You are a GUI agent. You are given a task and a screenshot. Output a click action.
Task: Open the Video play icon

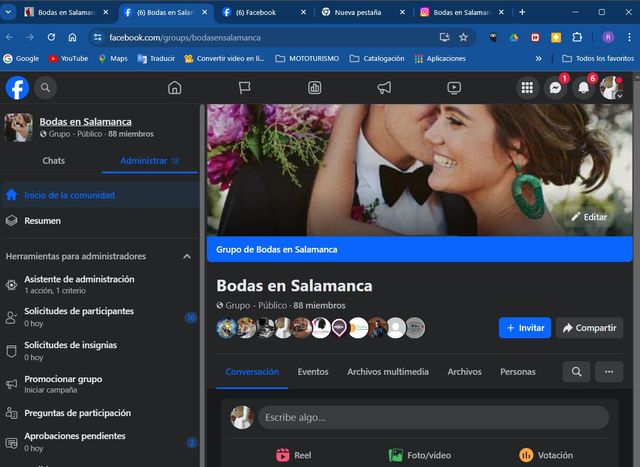pyautogui.click(x=454, y=87)
